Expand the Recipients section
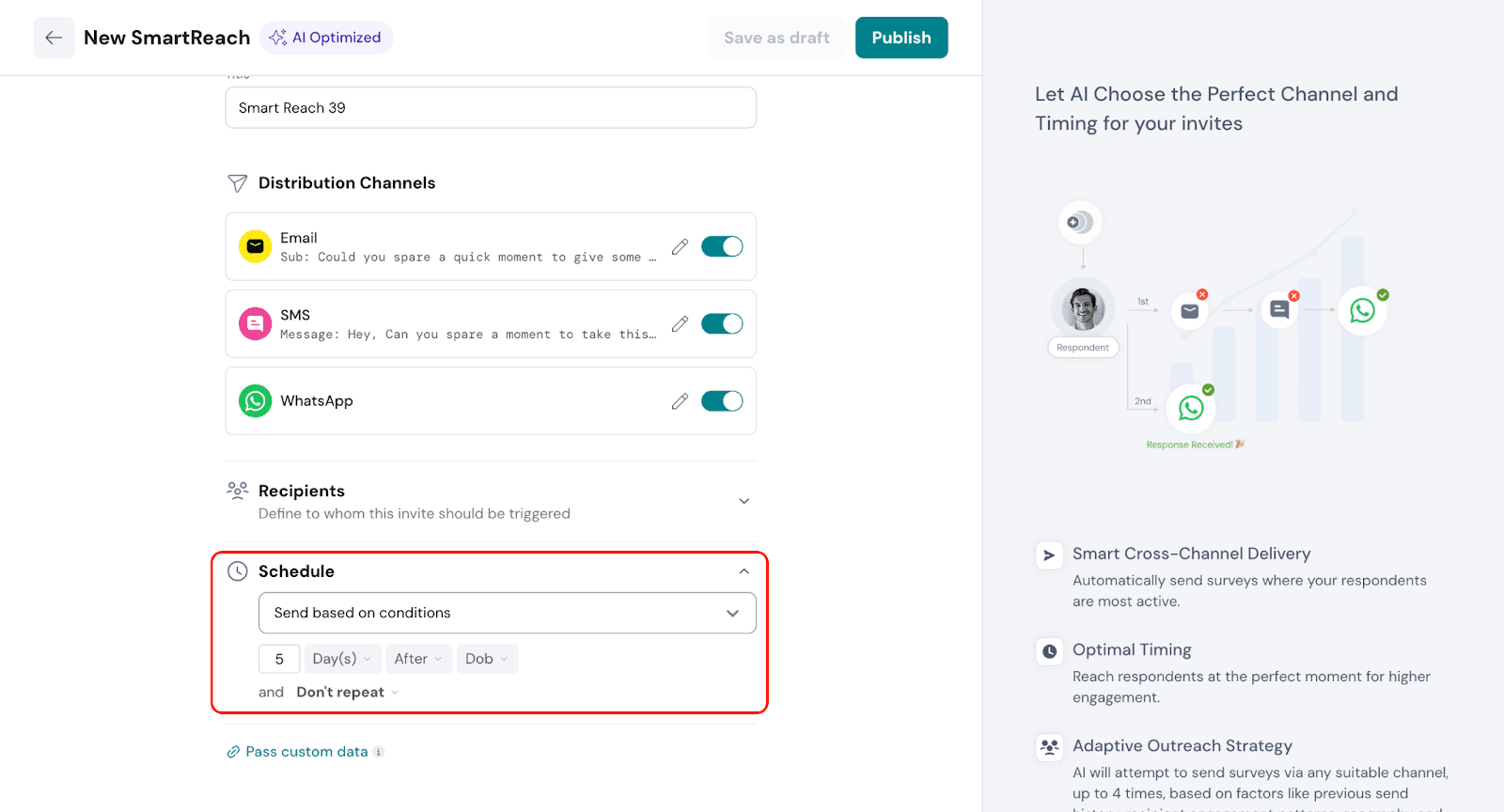The image size is (1504, 812). 744,501
